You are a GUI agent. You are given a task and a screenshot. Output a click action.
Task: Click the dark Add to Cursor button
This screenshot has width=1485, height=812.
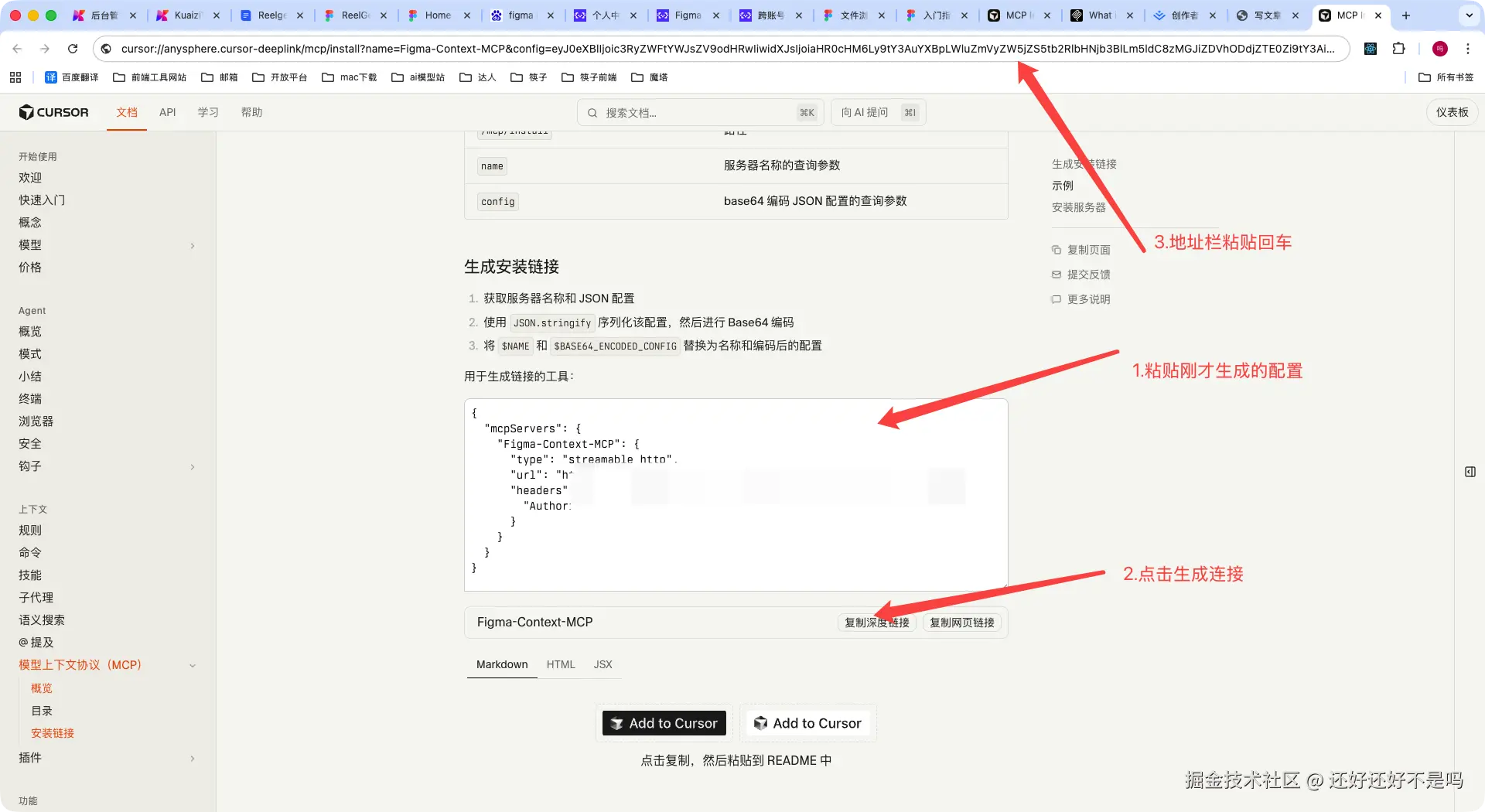(664, 723)
